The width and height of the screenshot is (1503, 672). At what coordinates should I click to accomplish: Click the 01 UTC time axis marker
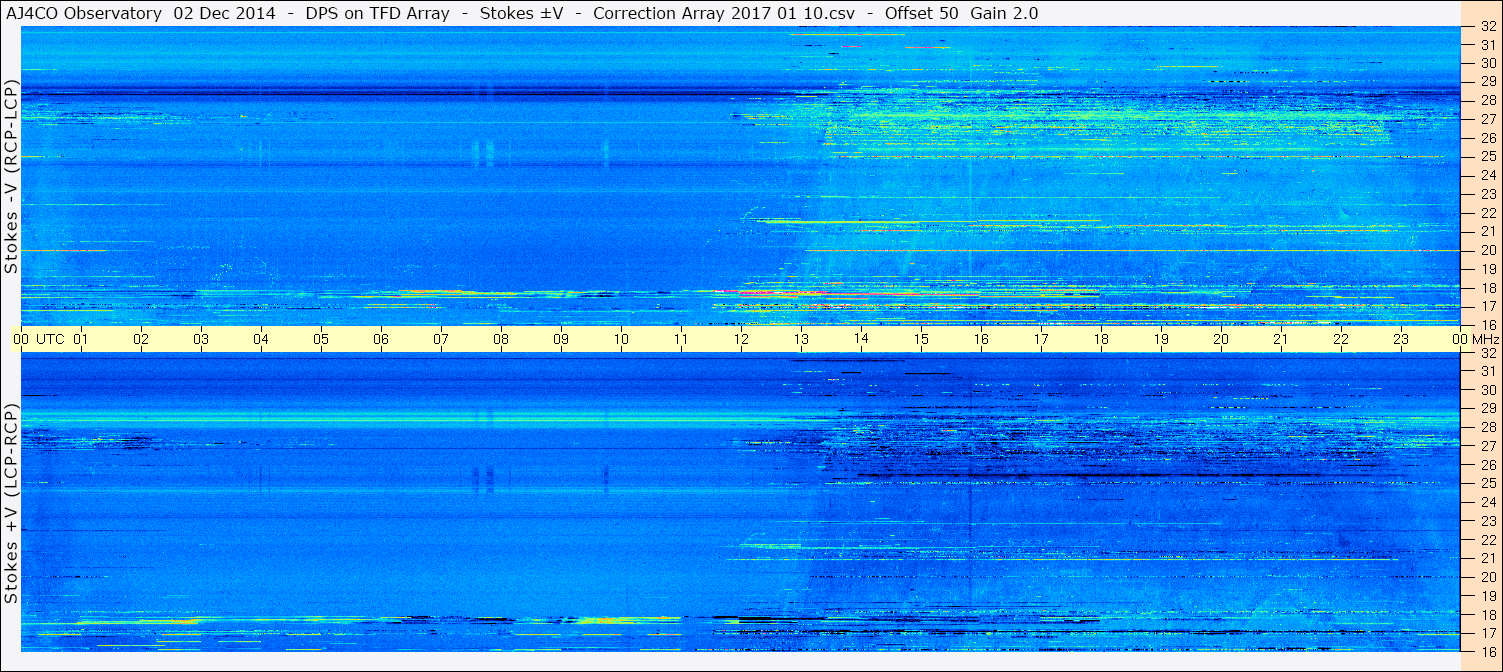(x=80, y=339)
